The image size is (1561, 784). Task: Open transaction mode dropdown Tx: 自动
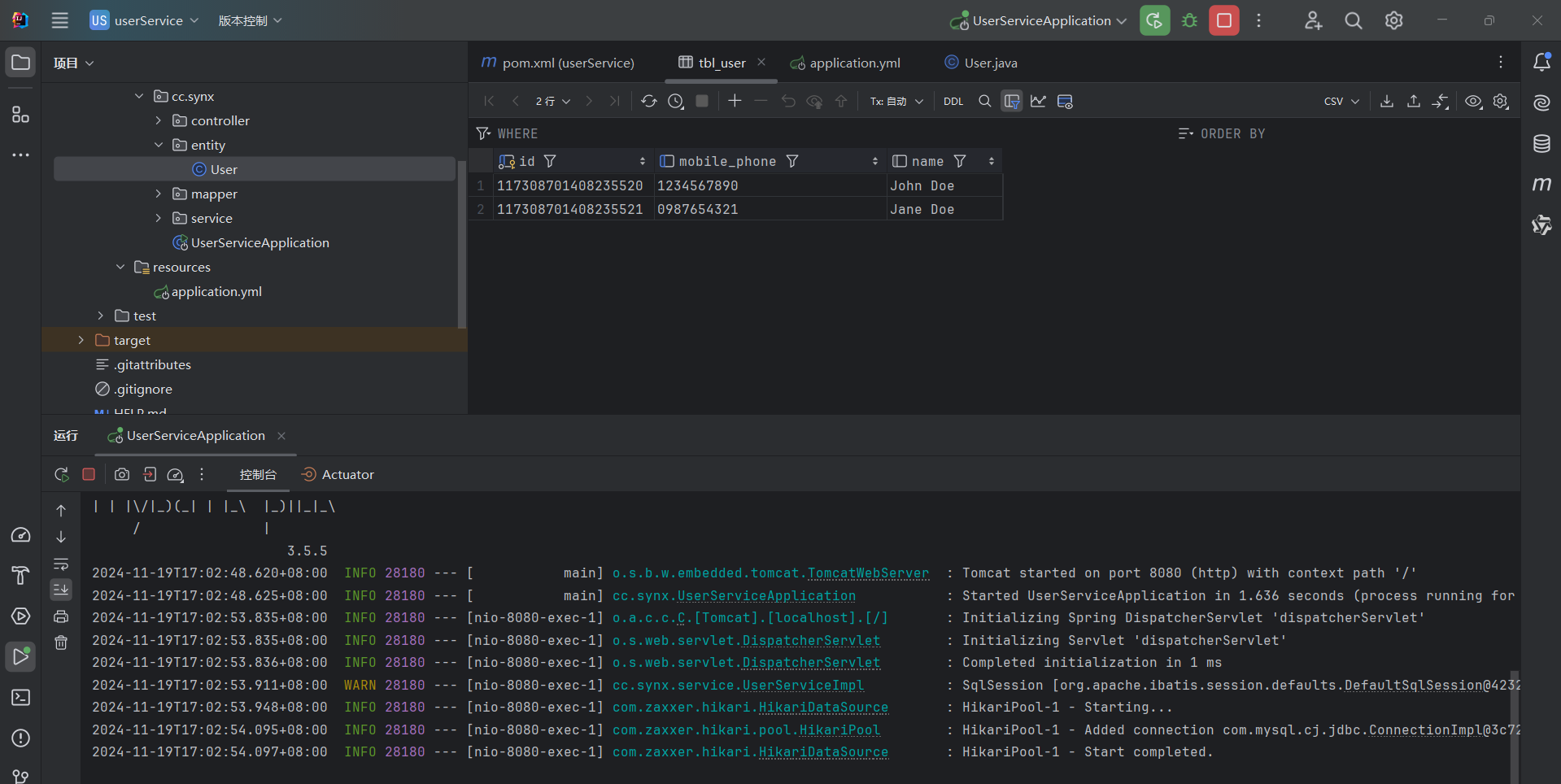pos(896,102)
